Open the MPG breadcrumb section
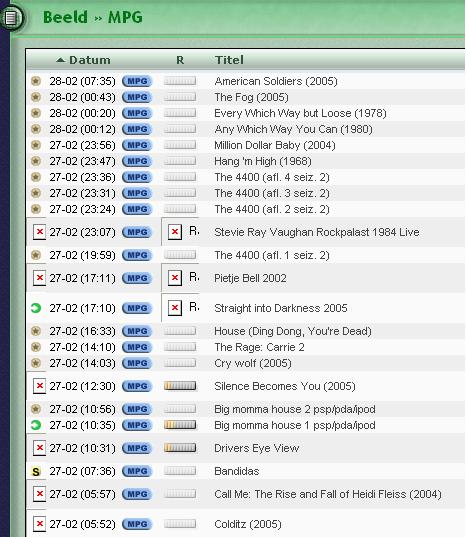 point(125,17)
